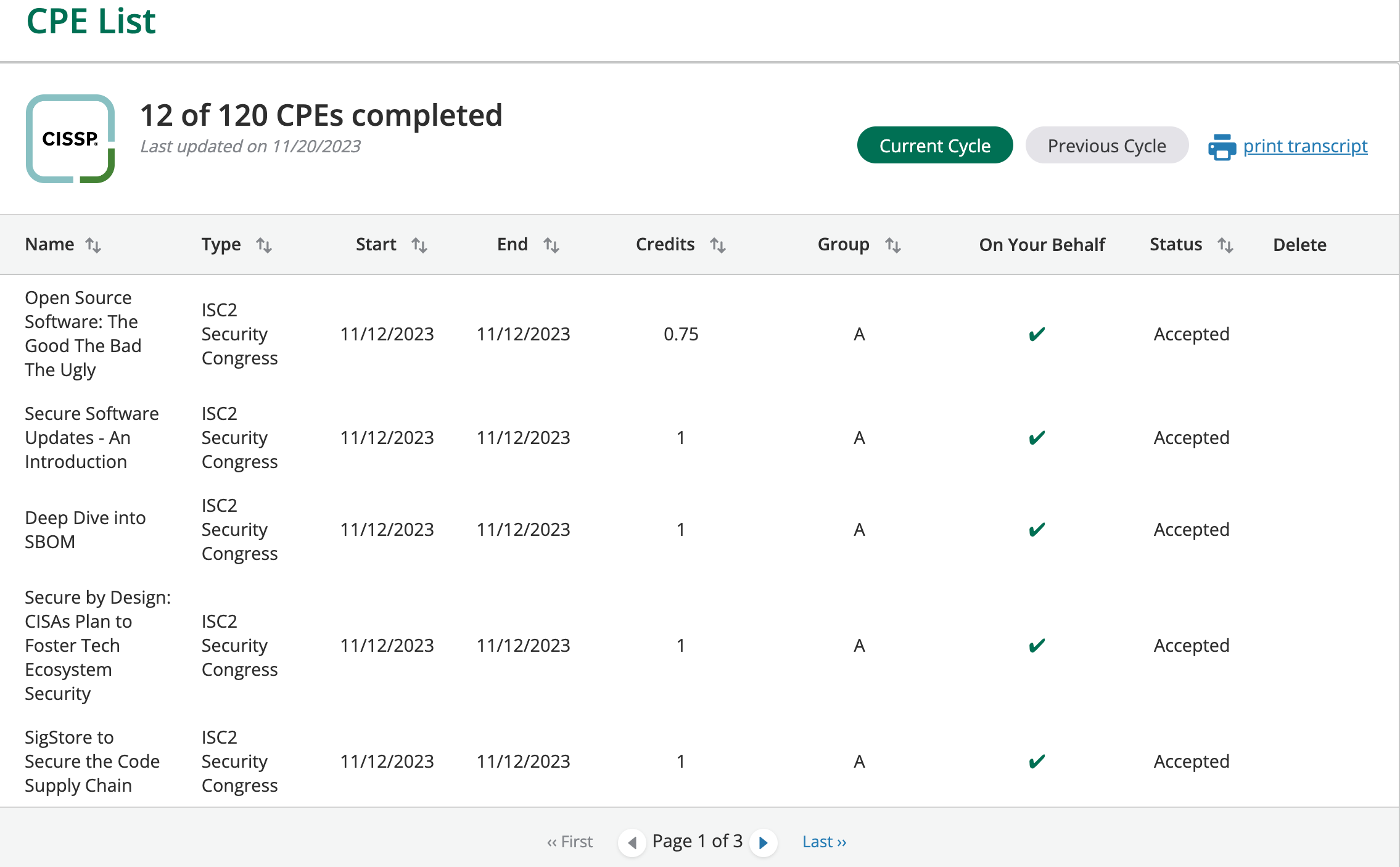Image resolution: width=1400 pixels, height=867 pixels.
Task: Sort by Status arrows icon
Action: tap(1225, 245)
